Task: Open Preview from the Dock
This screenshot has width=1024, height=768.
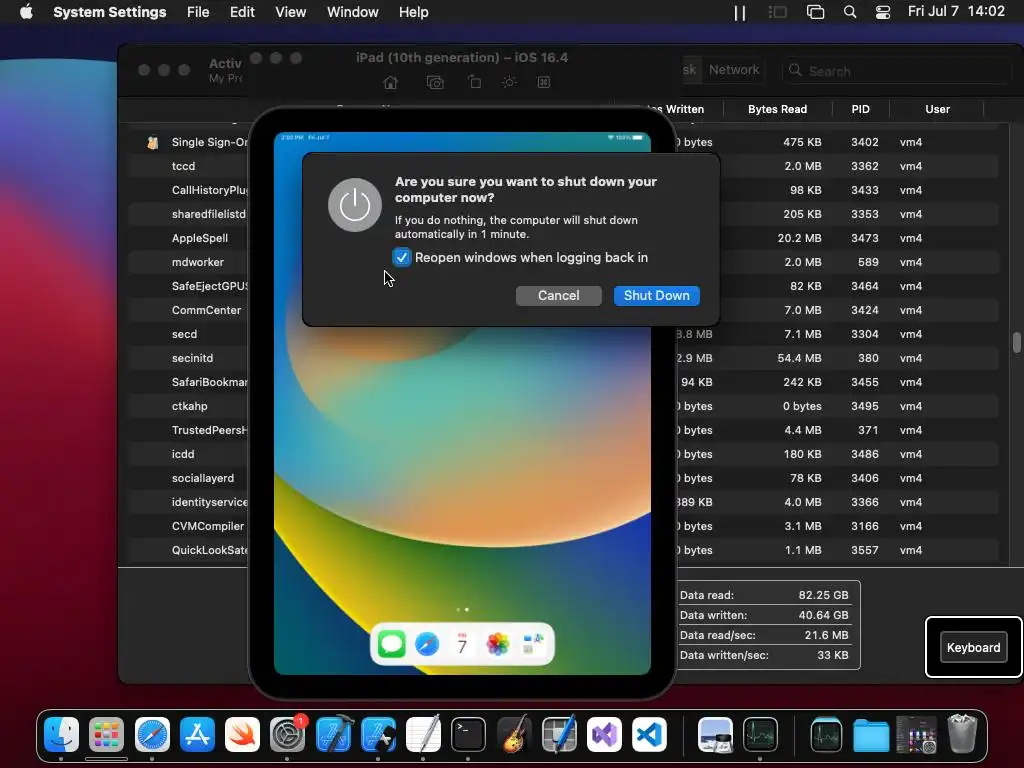Action: [x=715, y=735]
